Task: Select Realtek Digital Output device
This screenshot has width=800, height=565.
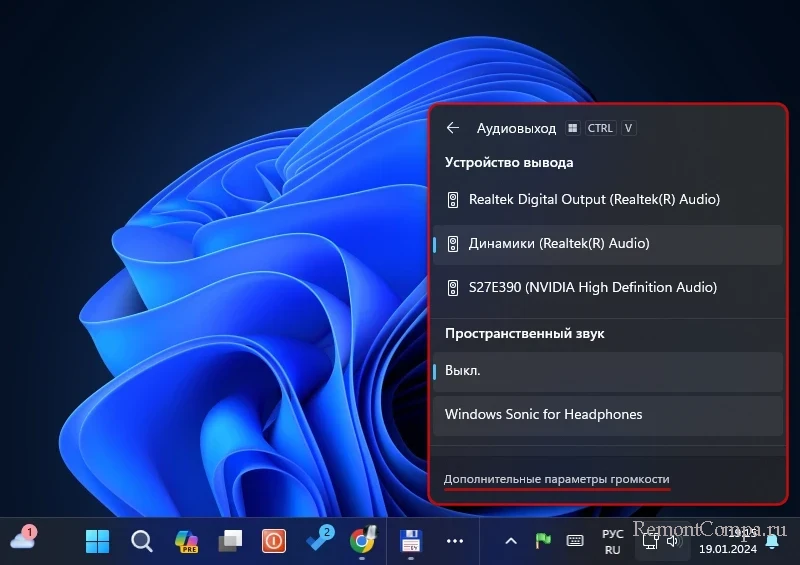Action: (607, 200)
